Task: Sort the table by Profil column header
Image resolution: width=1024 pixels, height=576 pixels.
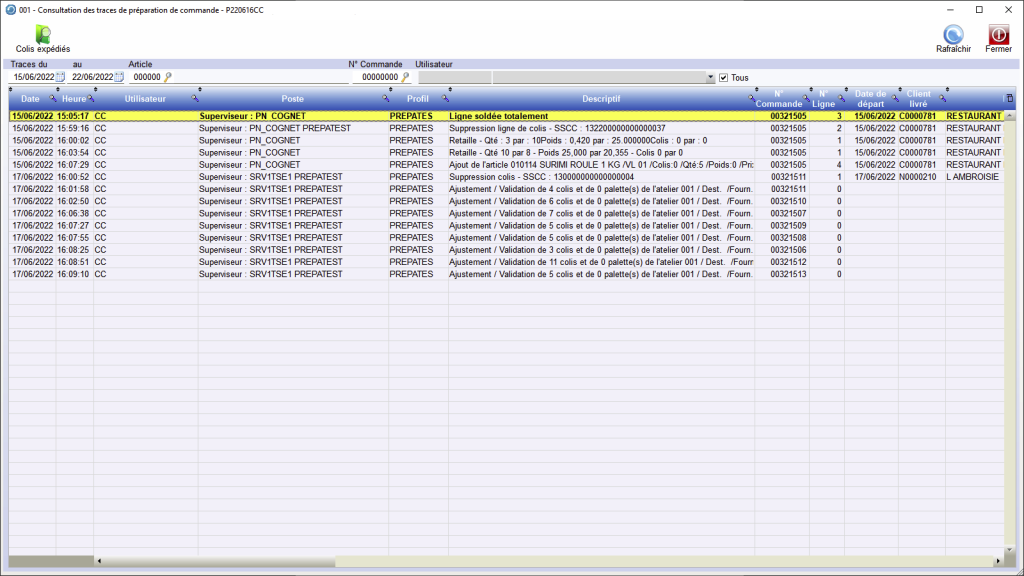Action: (x=417, y=99)
